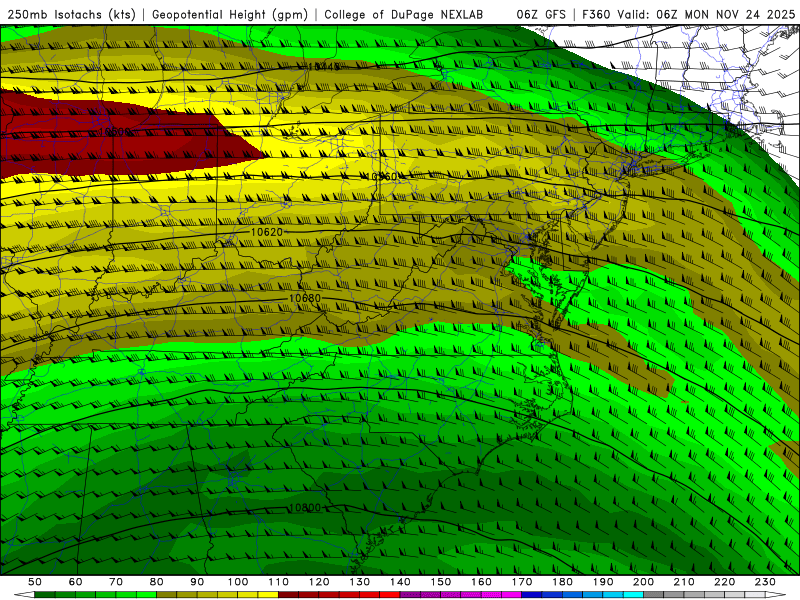Click the '250mb Isotachs (kts)' title text
The height and width of the screenshot is (600, 800).
pos(71,15)
